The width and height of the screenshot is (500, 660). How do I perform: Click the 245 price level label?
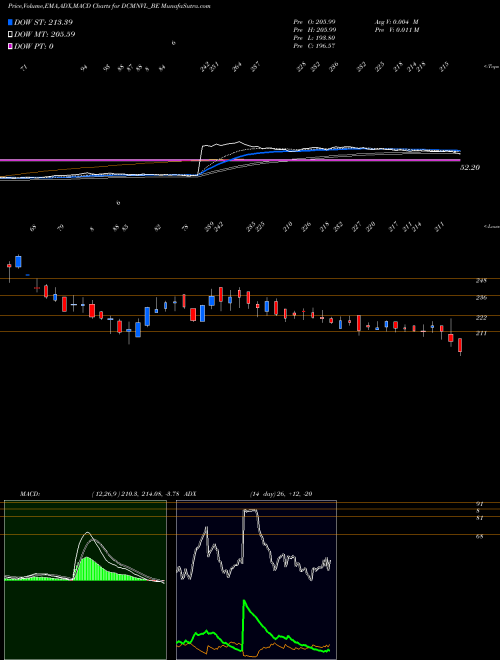pos(481,281)
